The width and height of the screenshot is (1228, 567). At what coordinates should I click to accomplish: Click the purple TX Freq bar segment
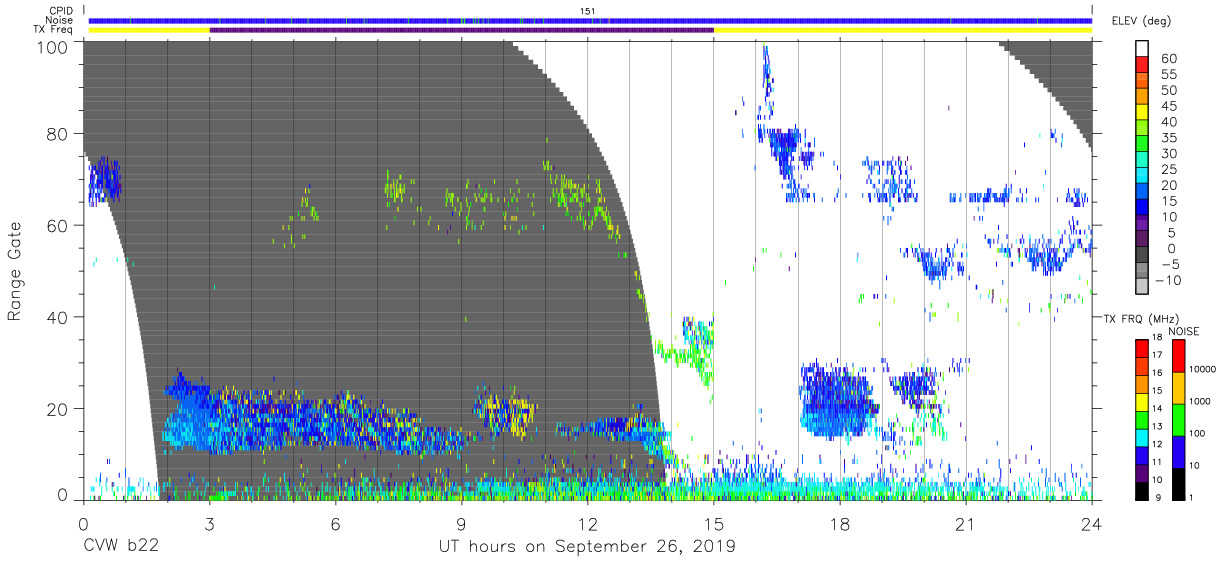coord(461,30)
